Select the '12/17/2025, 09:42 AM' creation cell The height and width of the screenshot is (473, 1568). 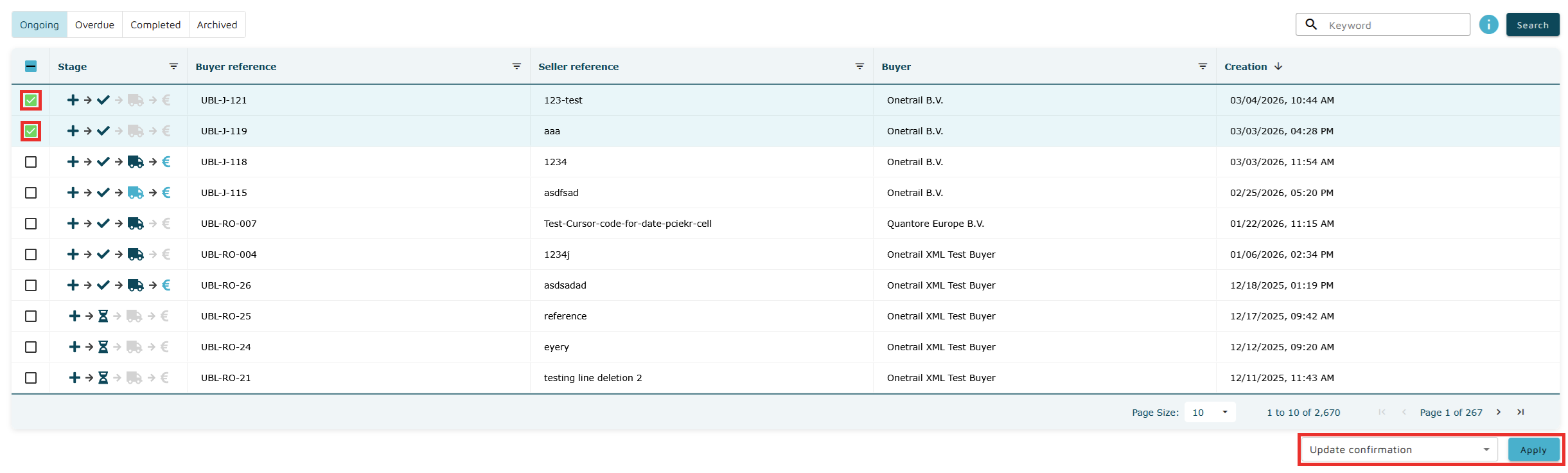pos(1387,316)
